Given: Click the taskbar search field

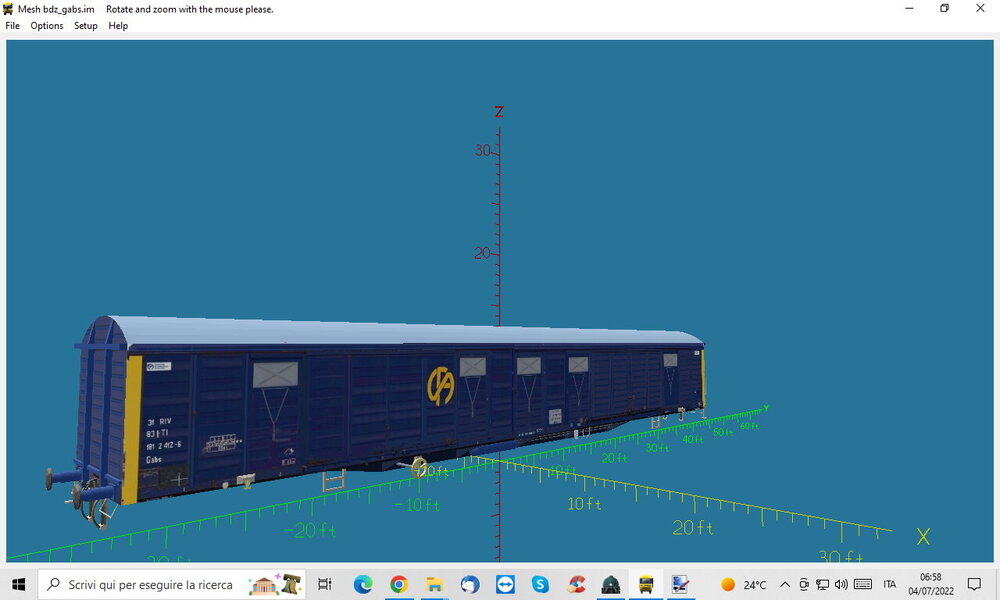Looking at the screenshot, I should (x=172, y=584).
